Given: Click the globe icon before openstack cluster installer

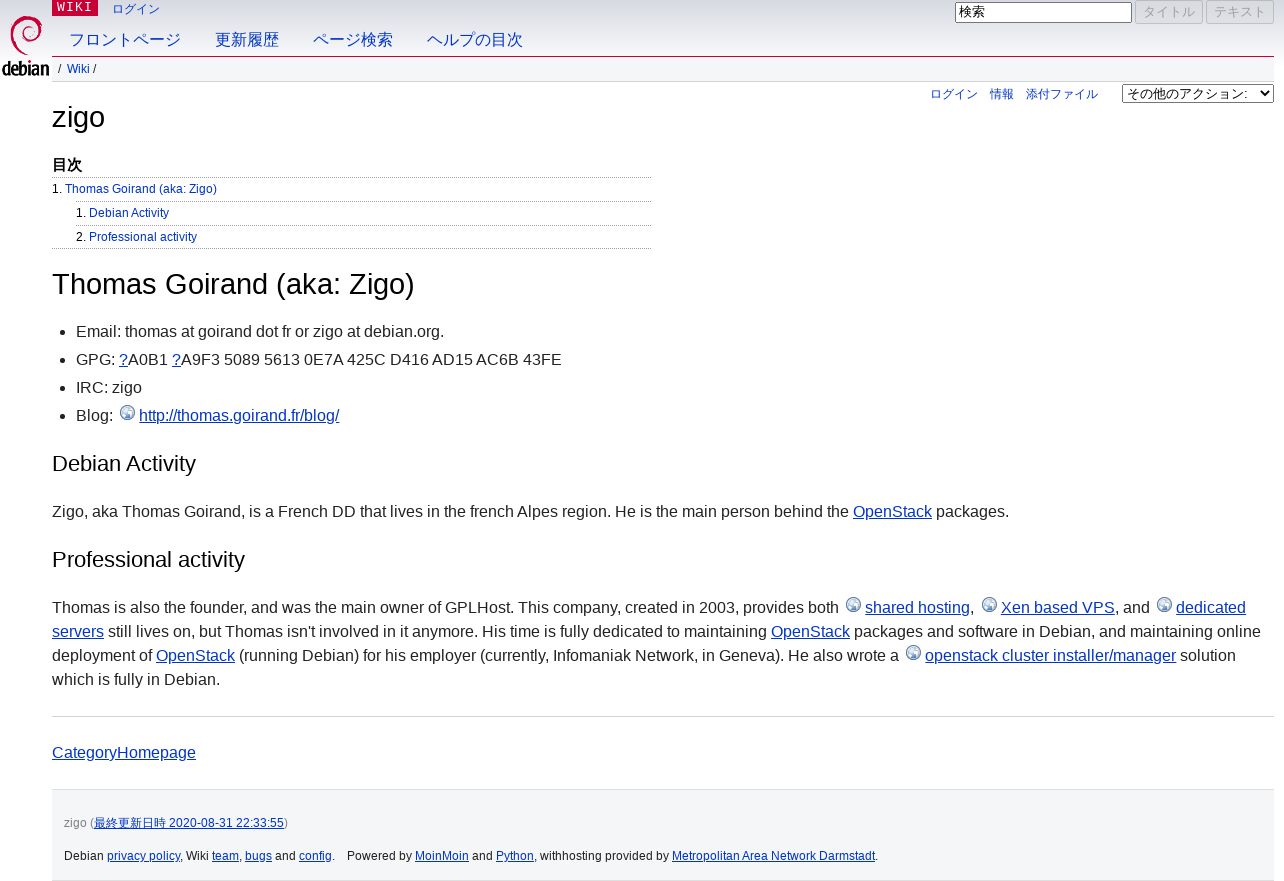Looking at the screenshot, I should 913,653.
